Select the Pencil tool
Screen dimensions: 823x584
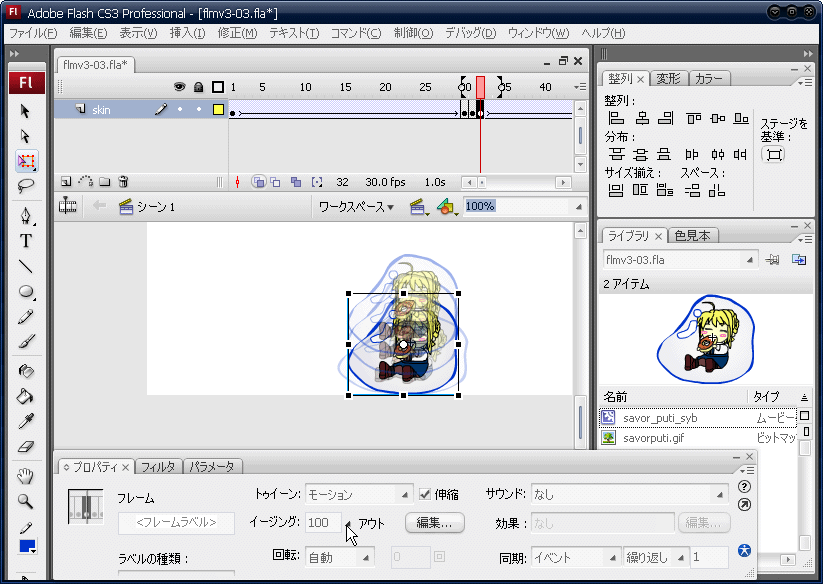coord(25,316)
